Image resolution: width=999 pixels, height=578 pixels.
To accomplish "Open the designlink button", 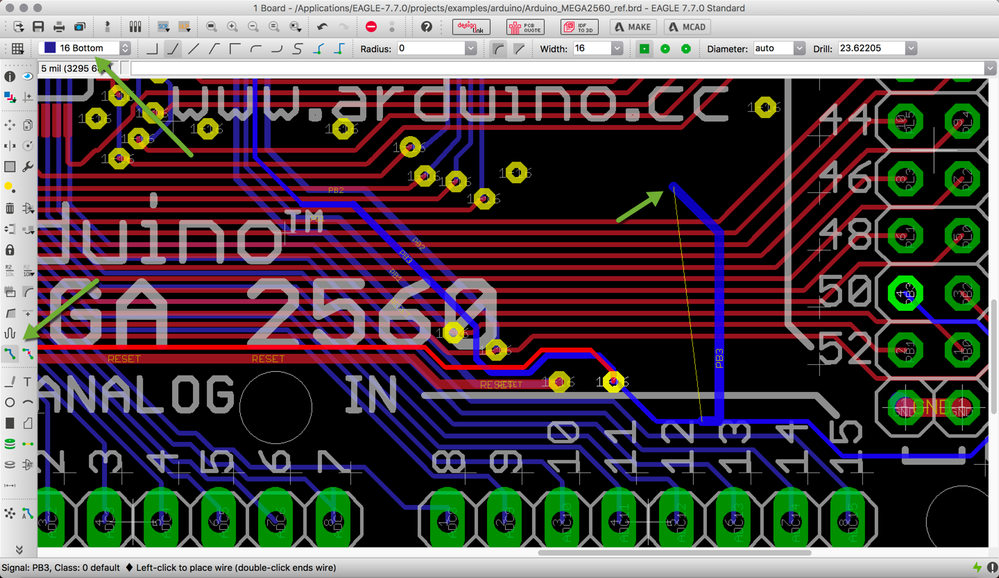I will point(471,27).
